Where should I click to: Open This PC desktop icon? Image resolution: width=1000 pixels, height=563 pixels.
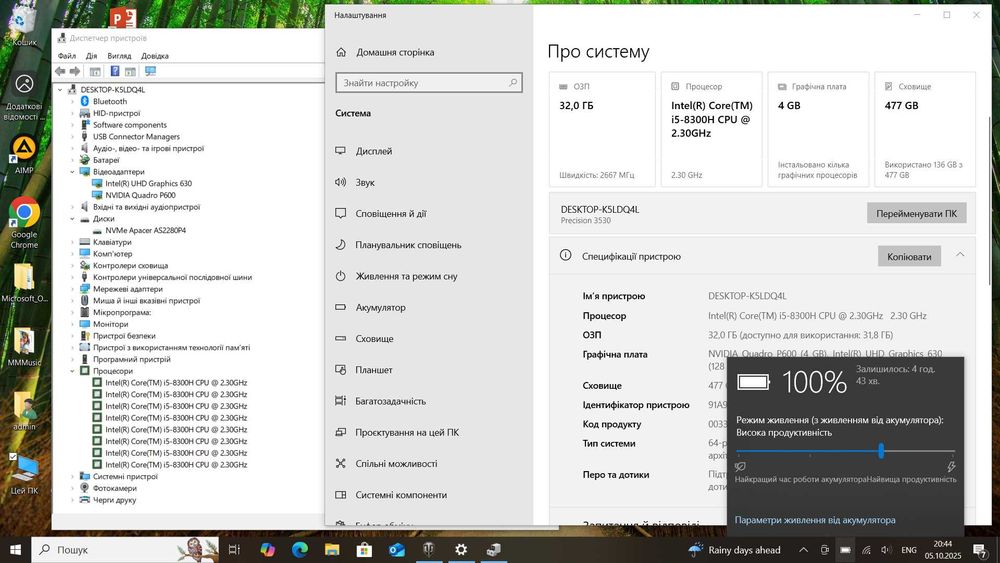click(24, 474)
